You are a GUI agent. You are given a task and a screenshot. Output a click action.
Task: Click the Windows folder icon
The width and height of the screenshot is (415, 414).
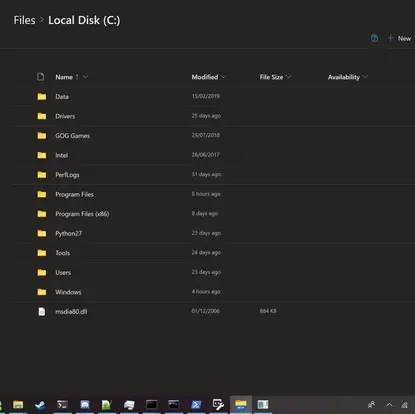click(42, 292)
